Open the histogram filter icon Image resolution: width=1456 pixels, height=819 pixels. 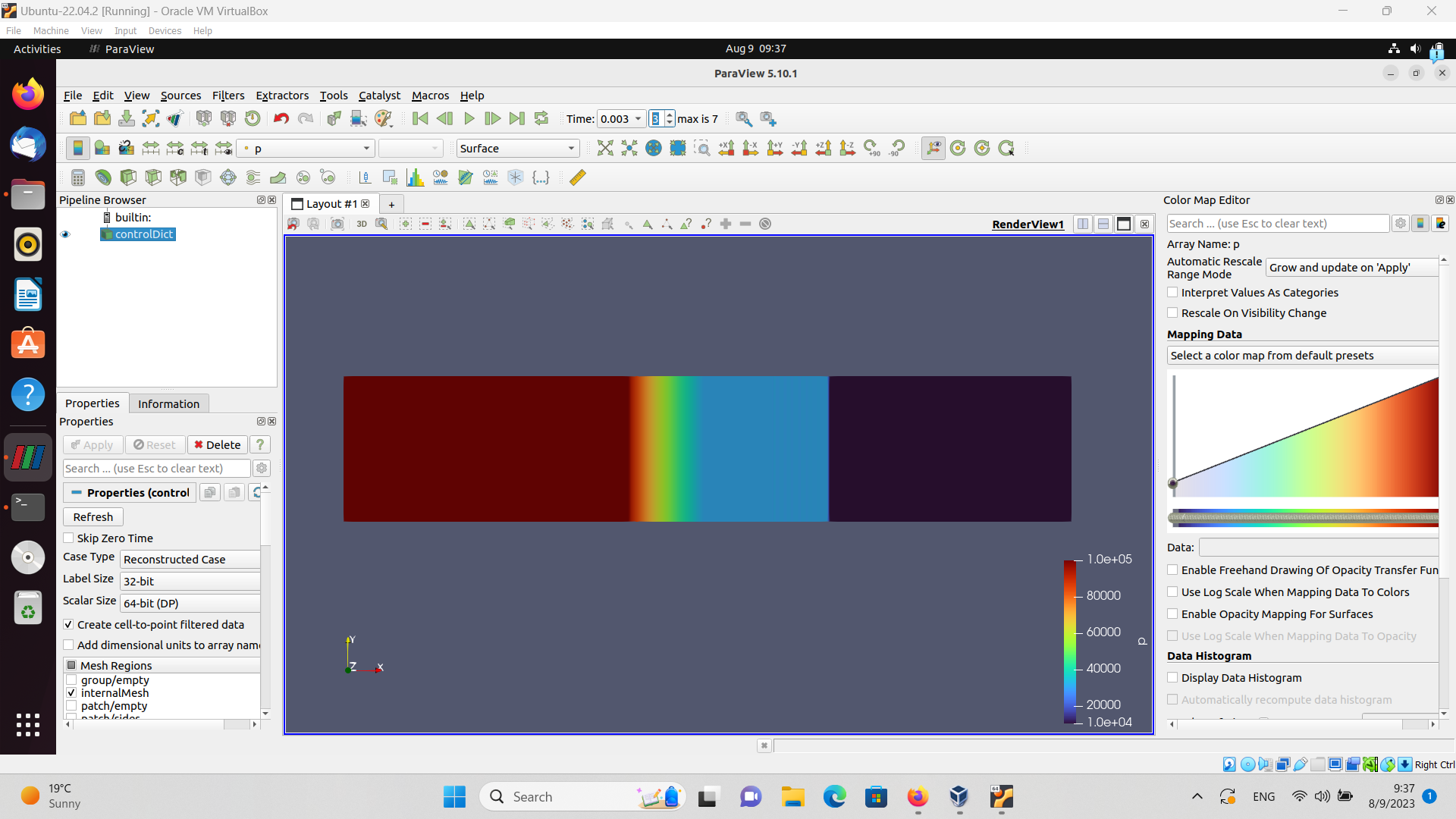pos(415,177)
